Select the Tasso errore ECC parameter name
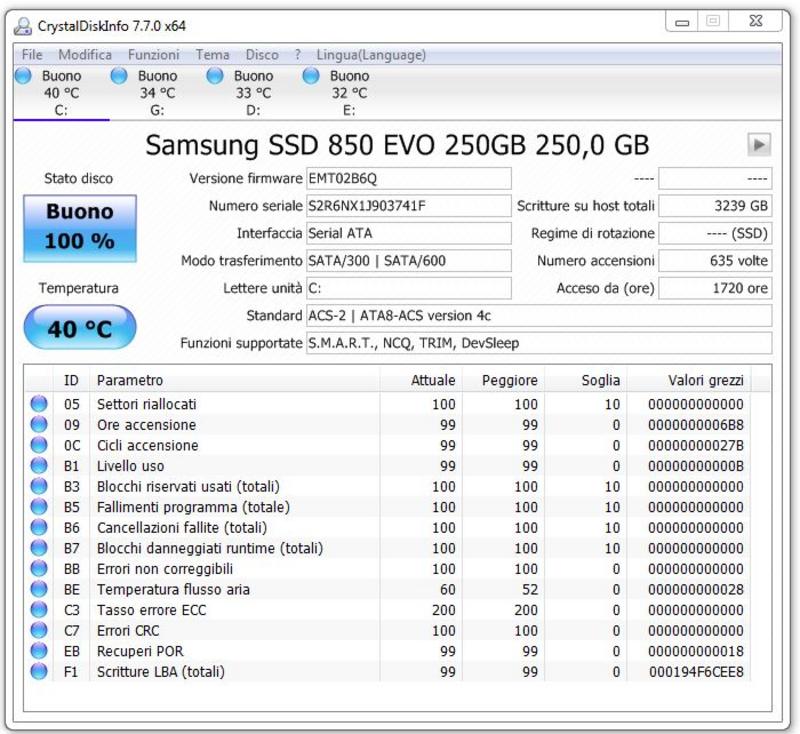This screenshot has height=734, width=800. click(x=152, y=610)
